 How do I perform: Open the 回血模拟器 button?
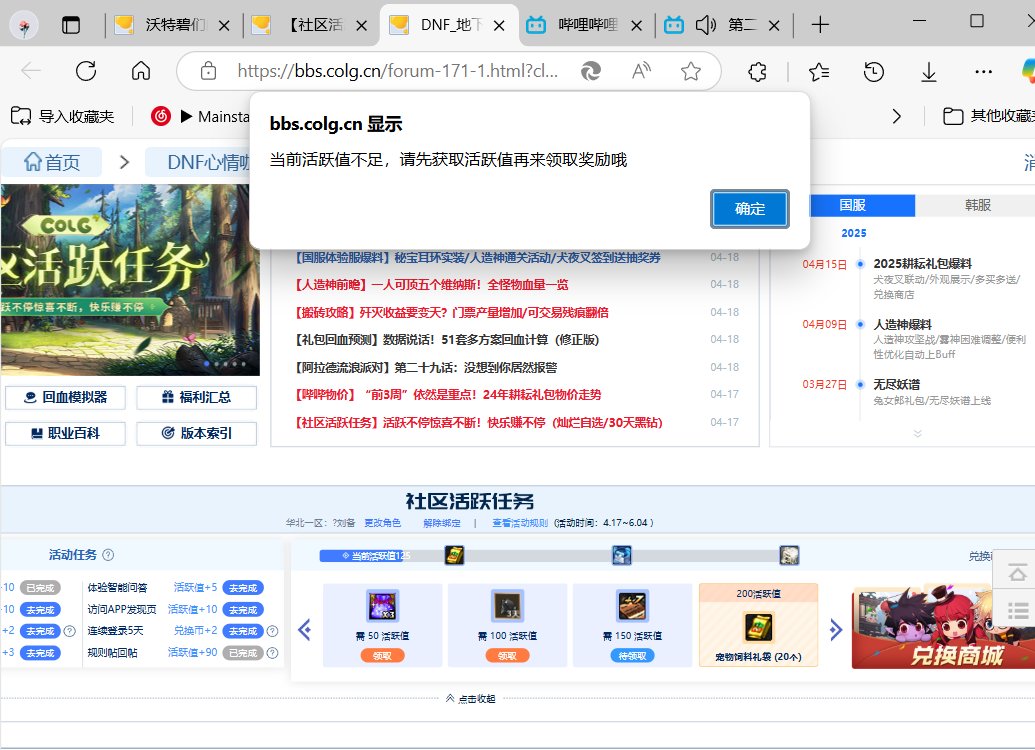pos(65,397)
